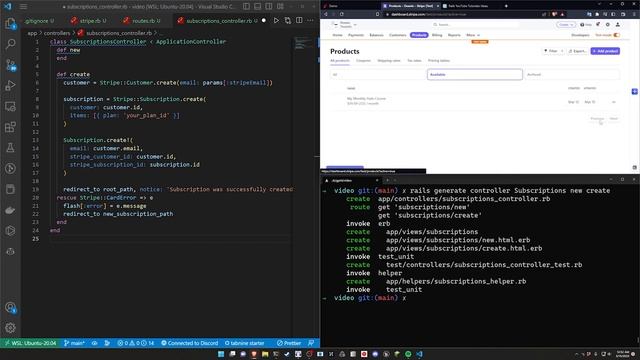Viewport: 640px width, 360px height.
Task: Select the All product filter
Action: (x=378, y=74)
